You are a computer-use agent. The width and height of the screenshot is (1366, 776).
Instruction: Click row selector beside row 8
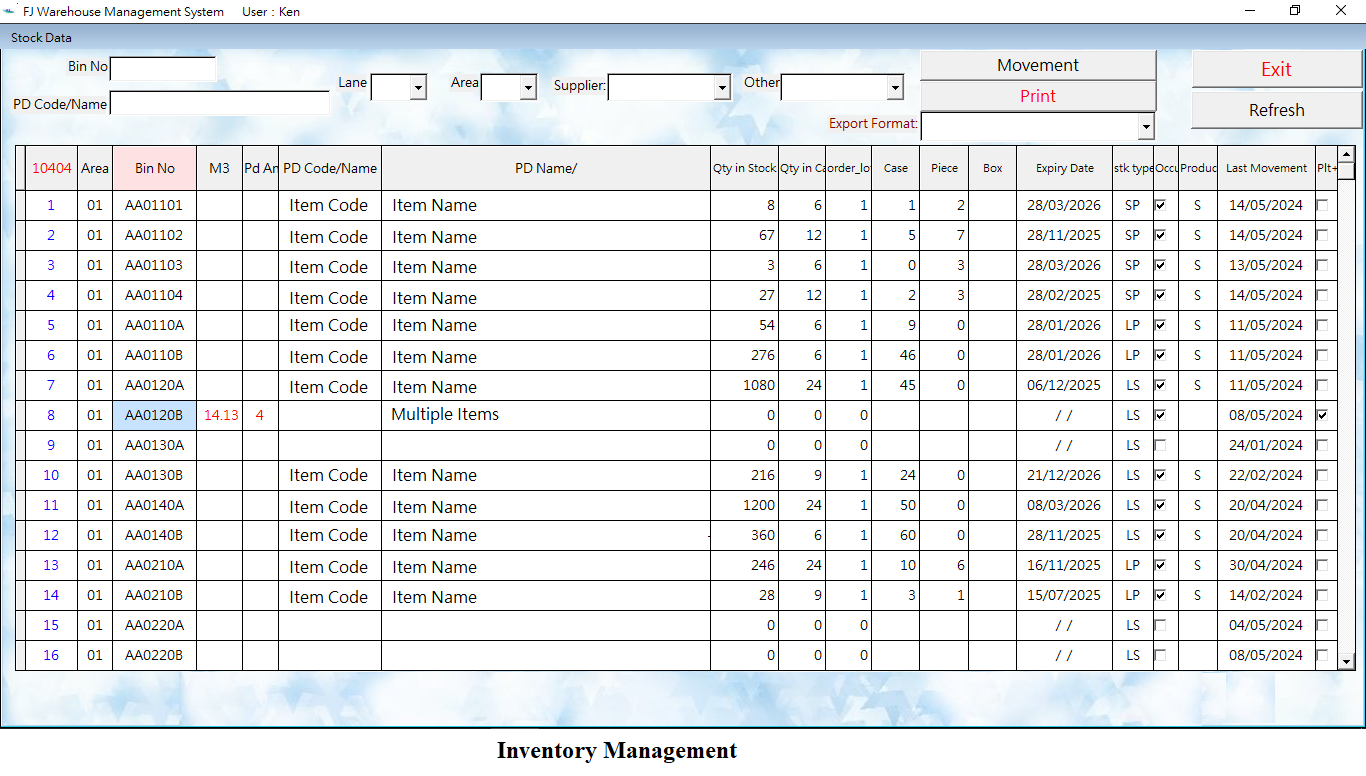pos(20,415)
